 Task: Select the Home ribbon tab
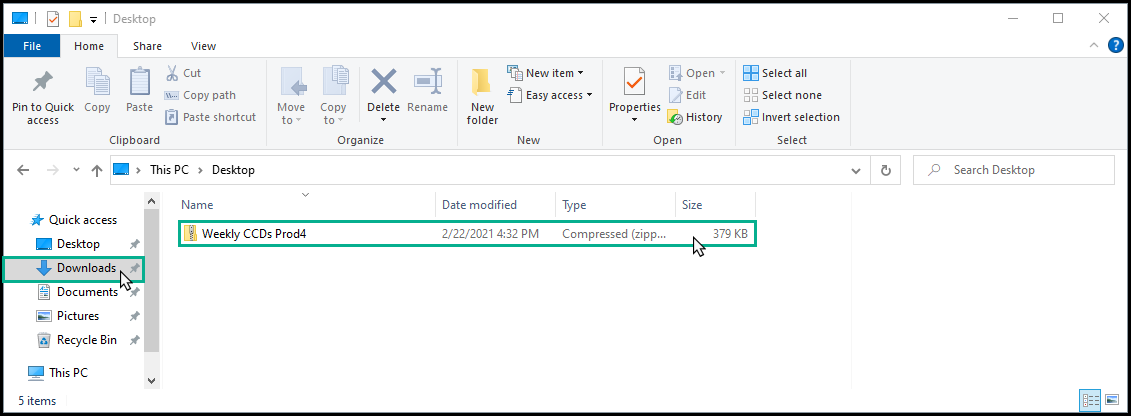coord(89,45)
